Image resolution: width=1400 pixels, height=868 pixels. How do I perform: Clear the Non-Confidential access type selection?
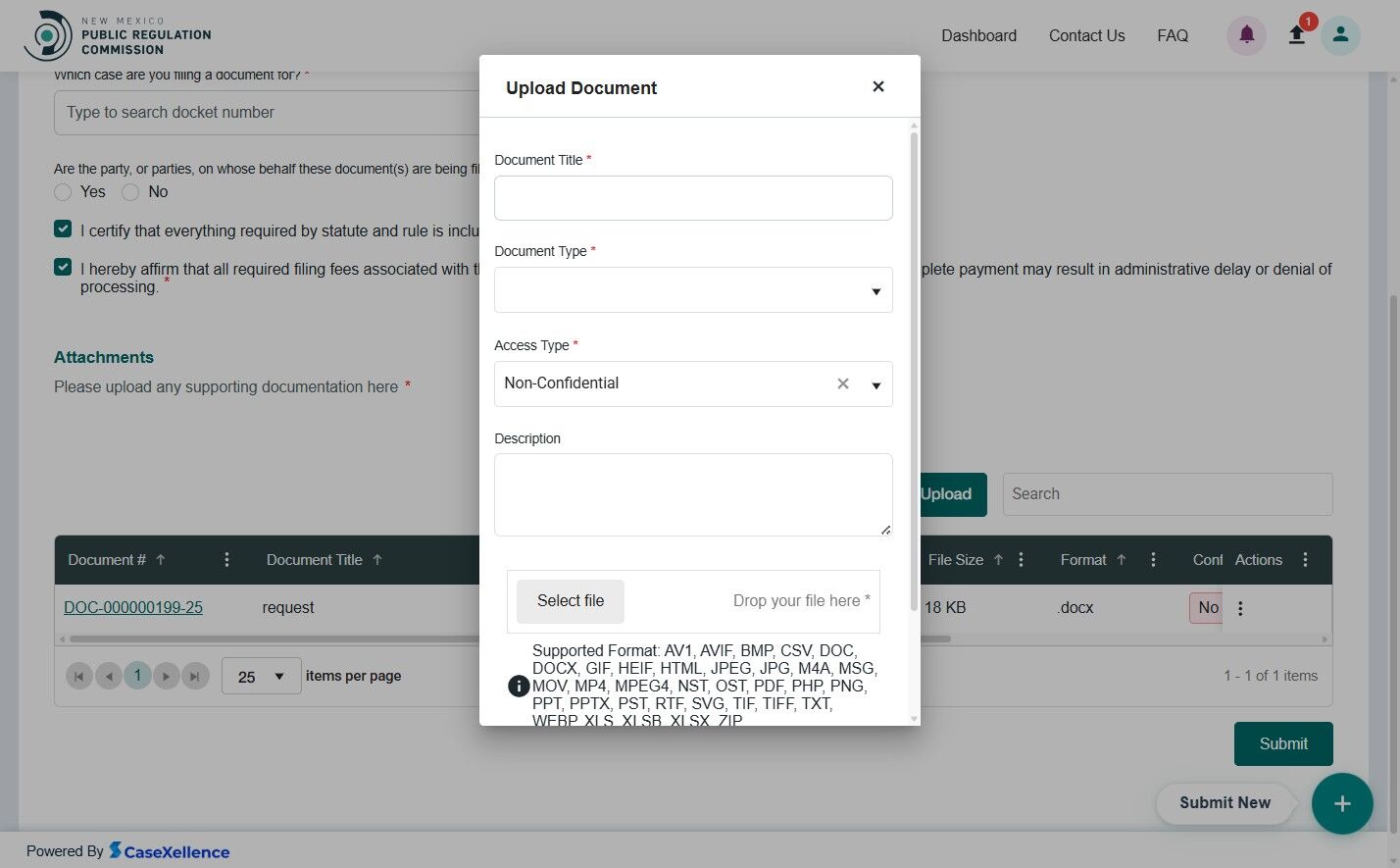point(843,383)
